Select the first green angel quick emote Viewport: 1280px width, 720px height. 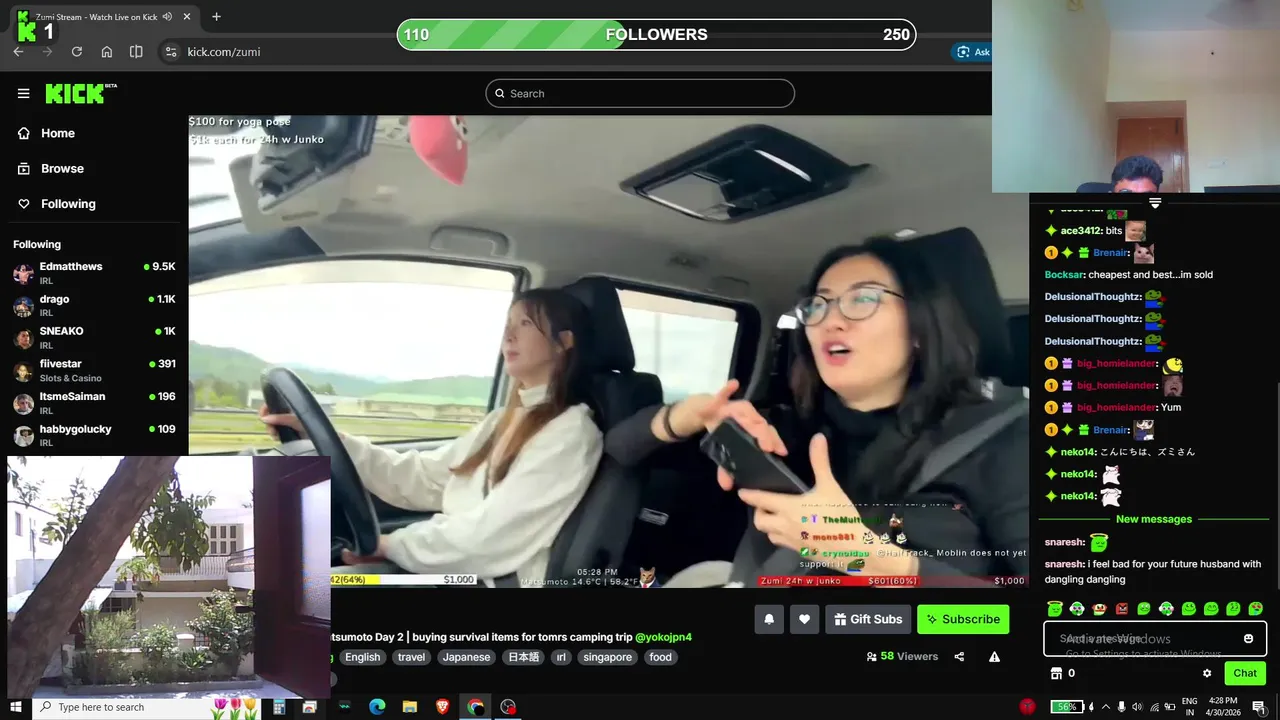pos(1054,608)
